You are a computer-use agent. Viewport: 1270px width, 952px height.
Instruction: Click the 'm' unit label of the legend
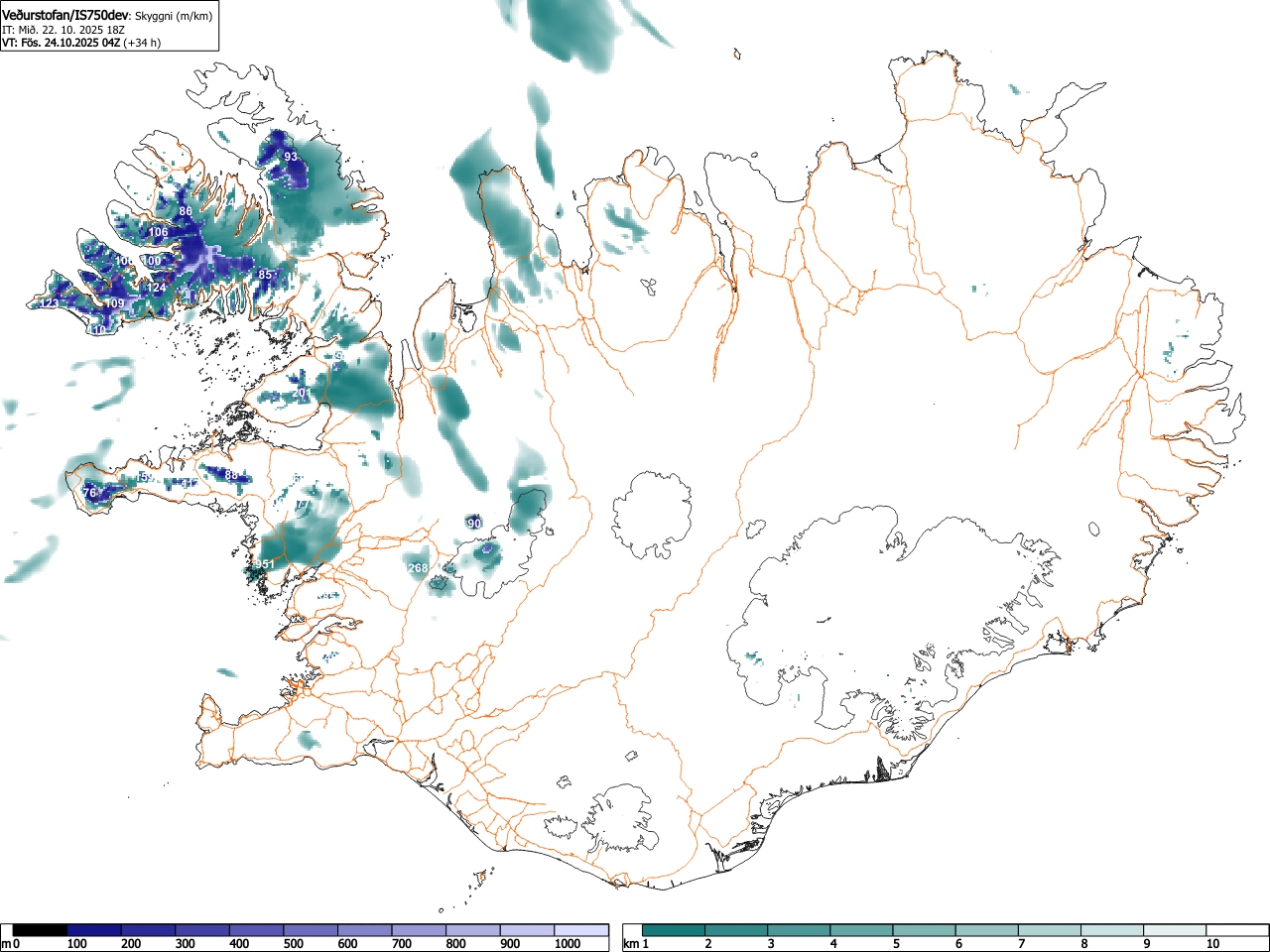[x=6, y=944]
